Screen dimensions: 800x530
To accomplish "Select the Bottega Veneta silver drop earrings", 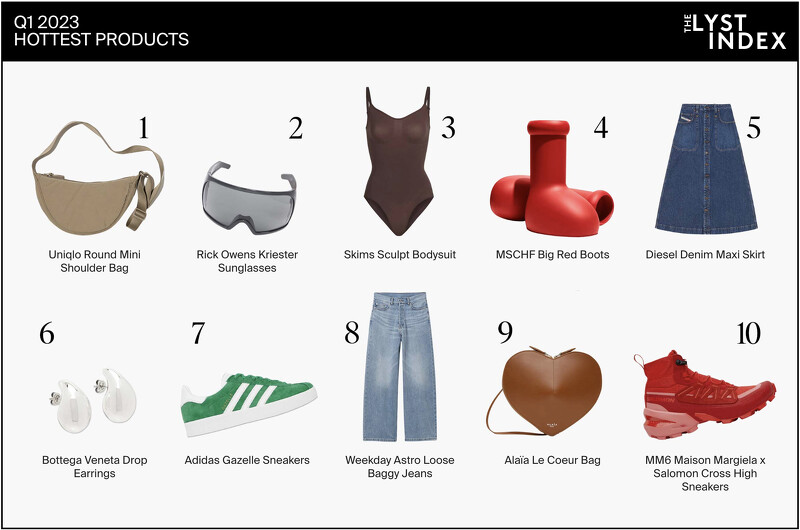I will coord(94,400).
